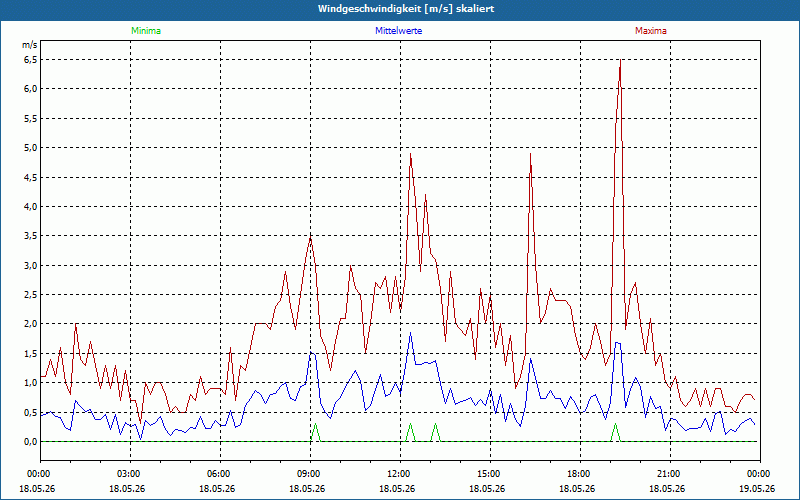Click the 6,5 y-axis value label
800x500 pixels.
[31, 60]
